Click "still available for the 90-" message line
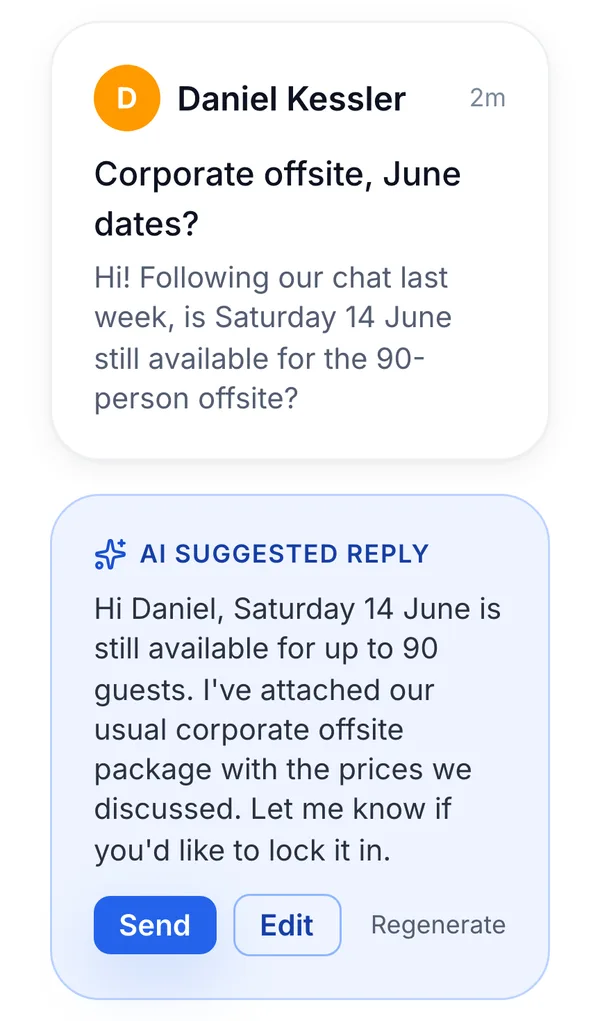600x1021 pixels. click(259, 359)
